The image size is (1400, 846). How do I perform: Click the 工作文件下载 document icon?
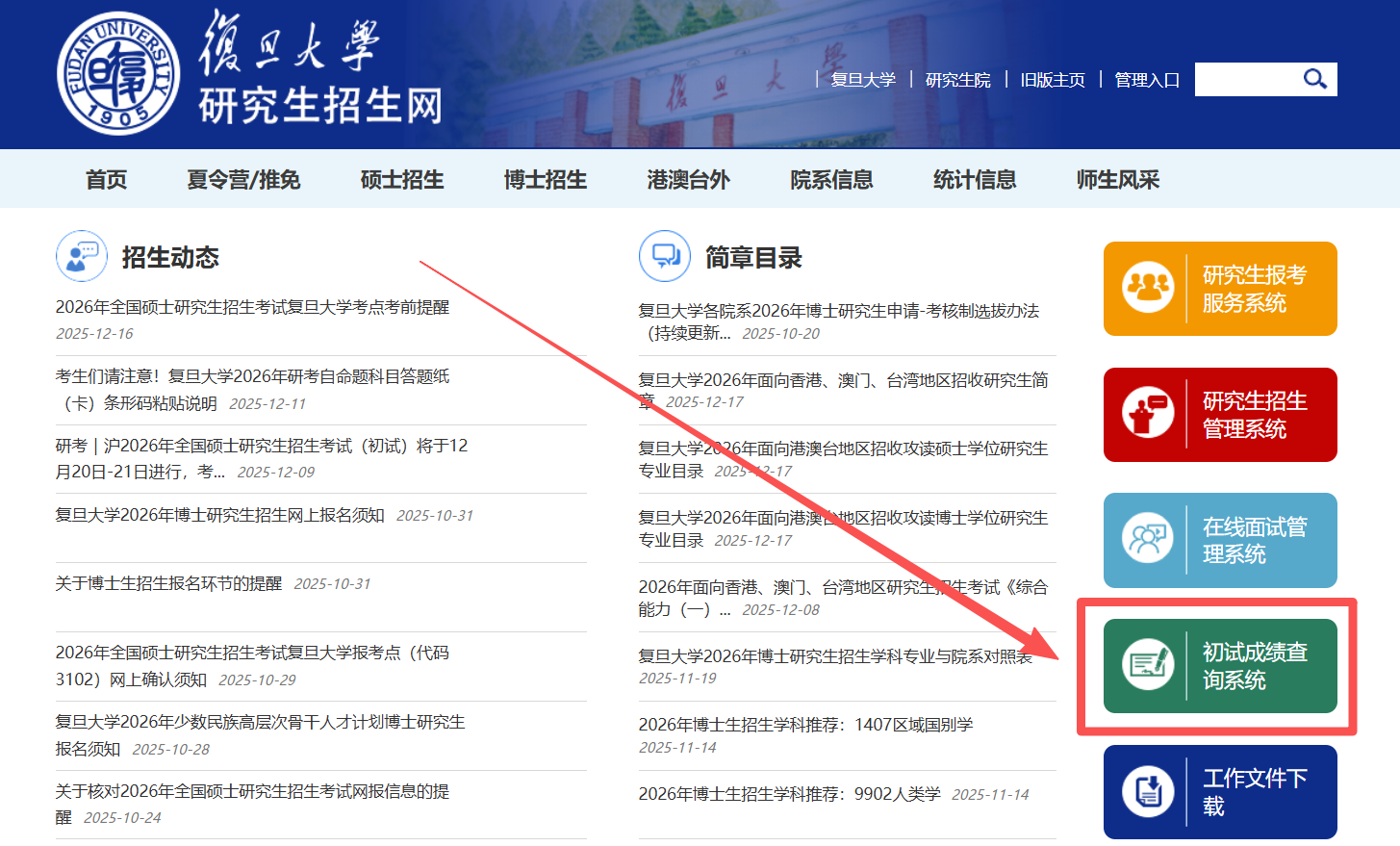[x=1148, y=791]
